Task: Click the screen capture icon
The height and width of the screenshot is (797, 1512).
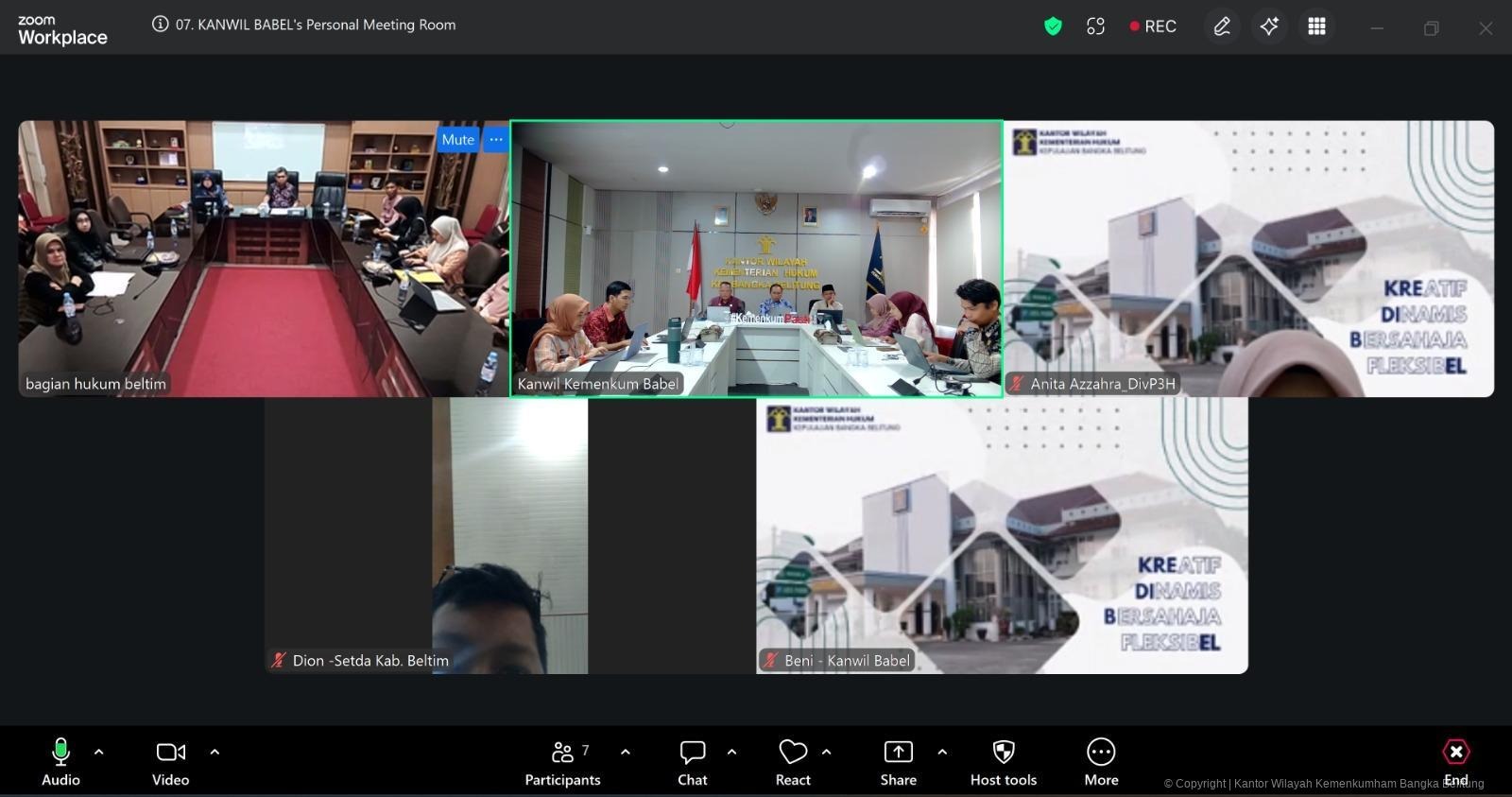Action: 1095,26
